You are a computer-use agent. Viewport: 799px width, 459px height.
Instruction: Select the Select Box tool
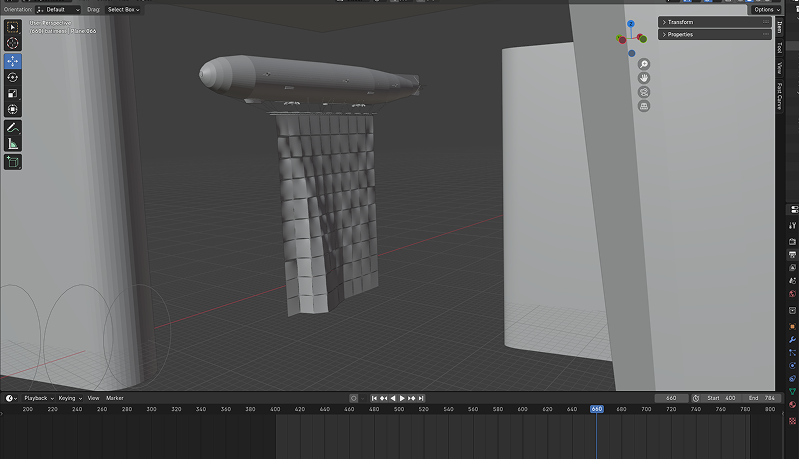13,27
